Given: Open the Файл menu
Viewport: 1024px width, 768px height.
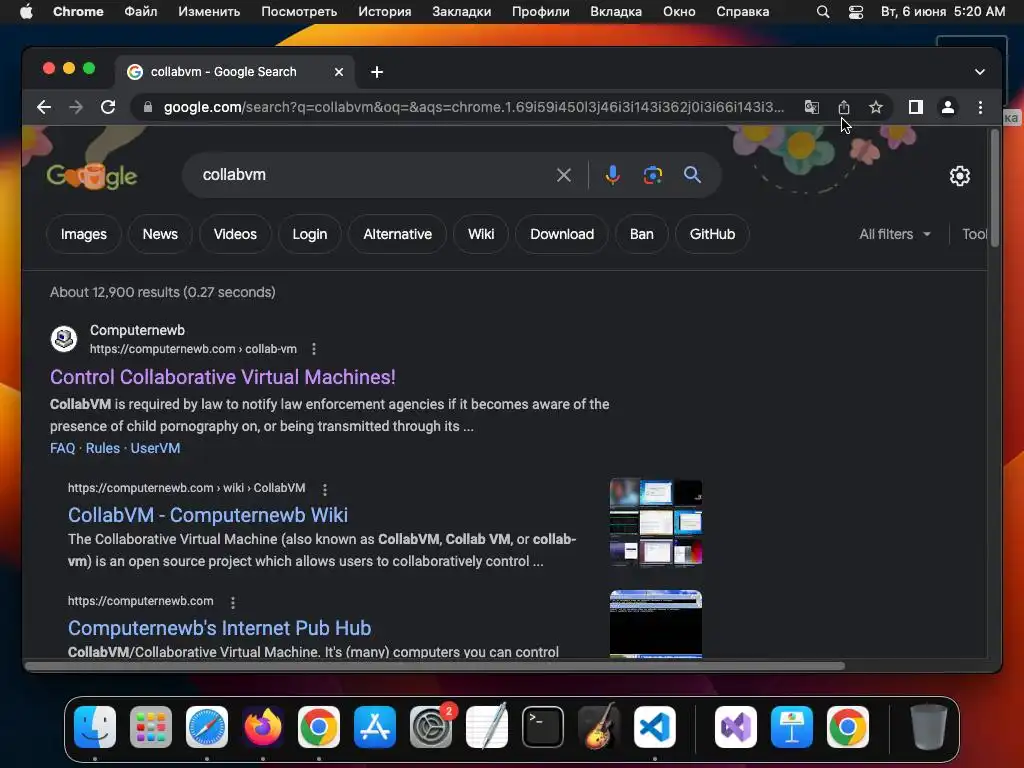Looking at the screenshot, I should pos(140,12).
